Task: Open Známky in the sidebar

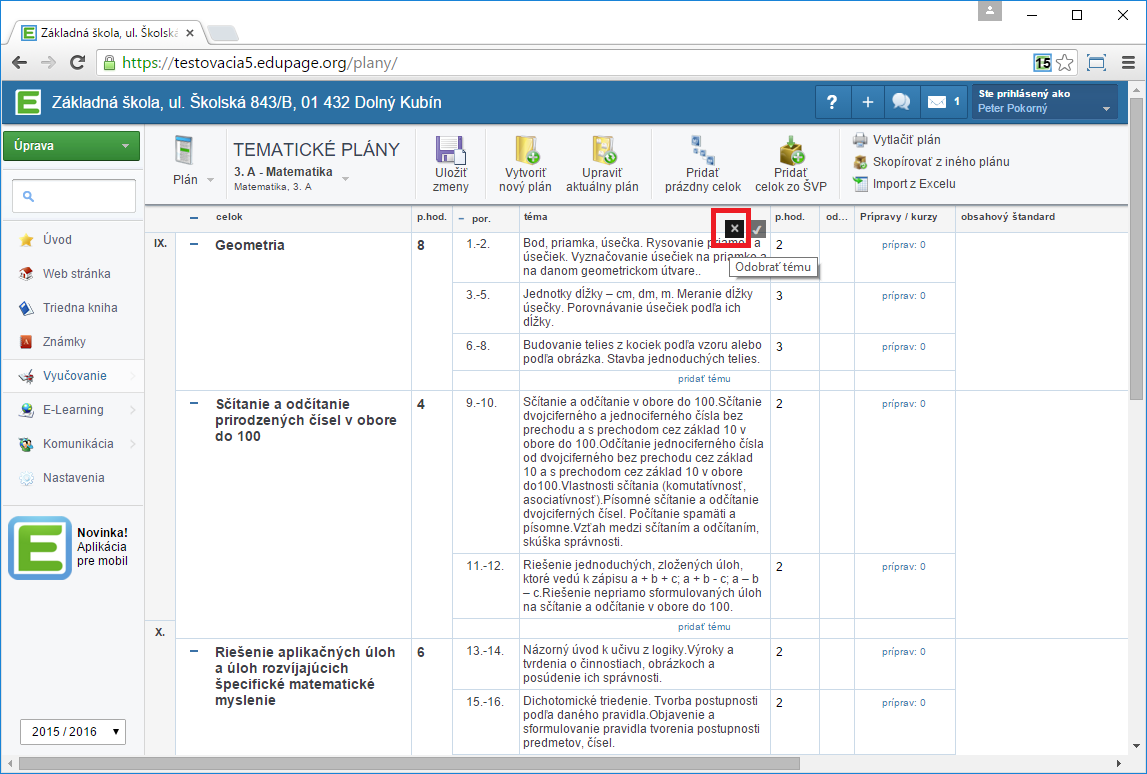Action: [64, 342]
